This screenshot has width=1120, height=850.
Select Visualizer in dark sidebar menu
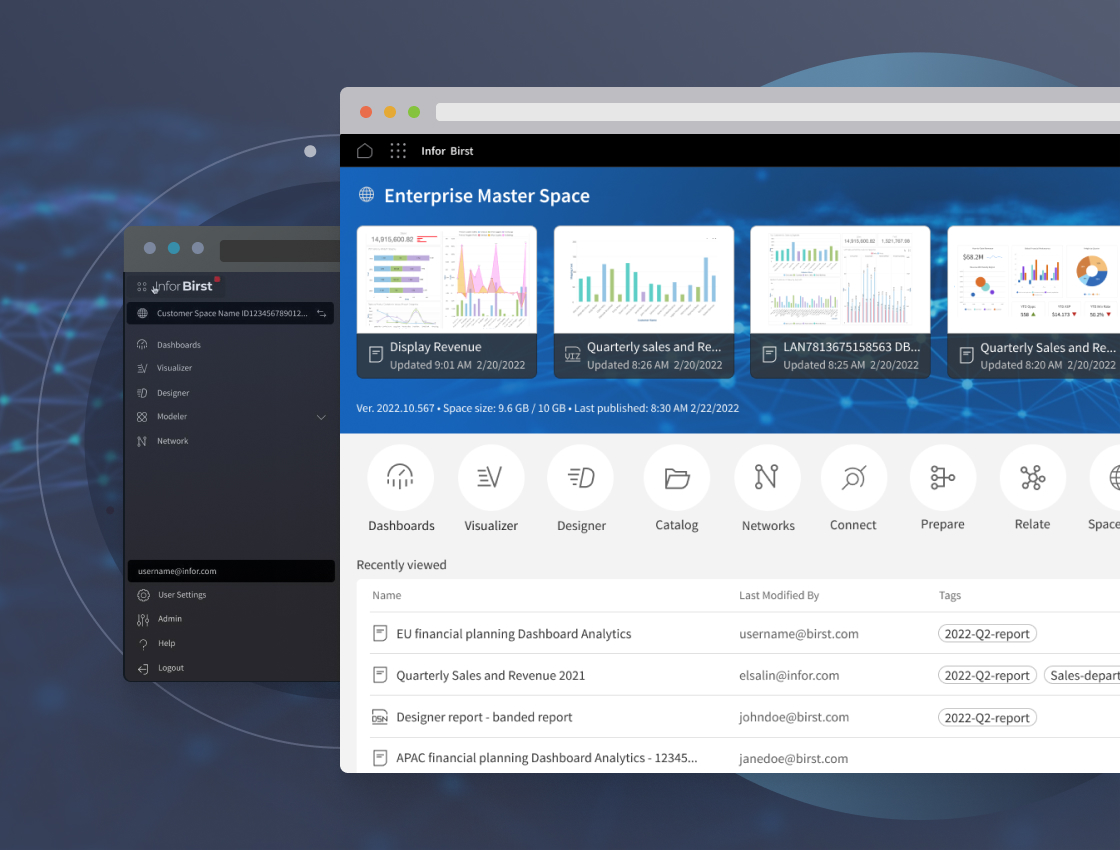(x=174, y=368)
